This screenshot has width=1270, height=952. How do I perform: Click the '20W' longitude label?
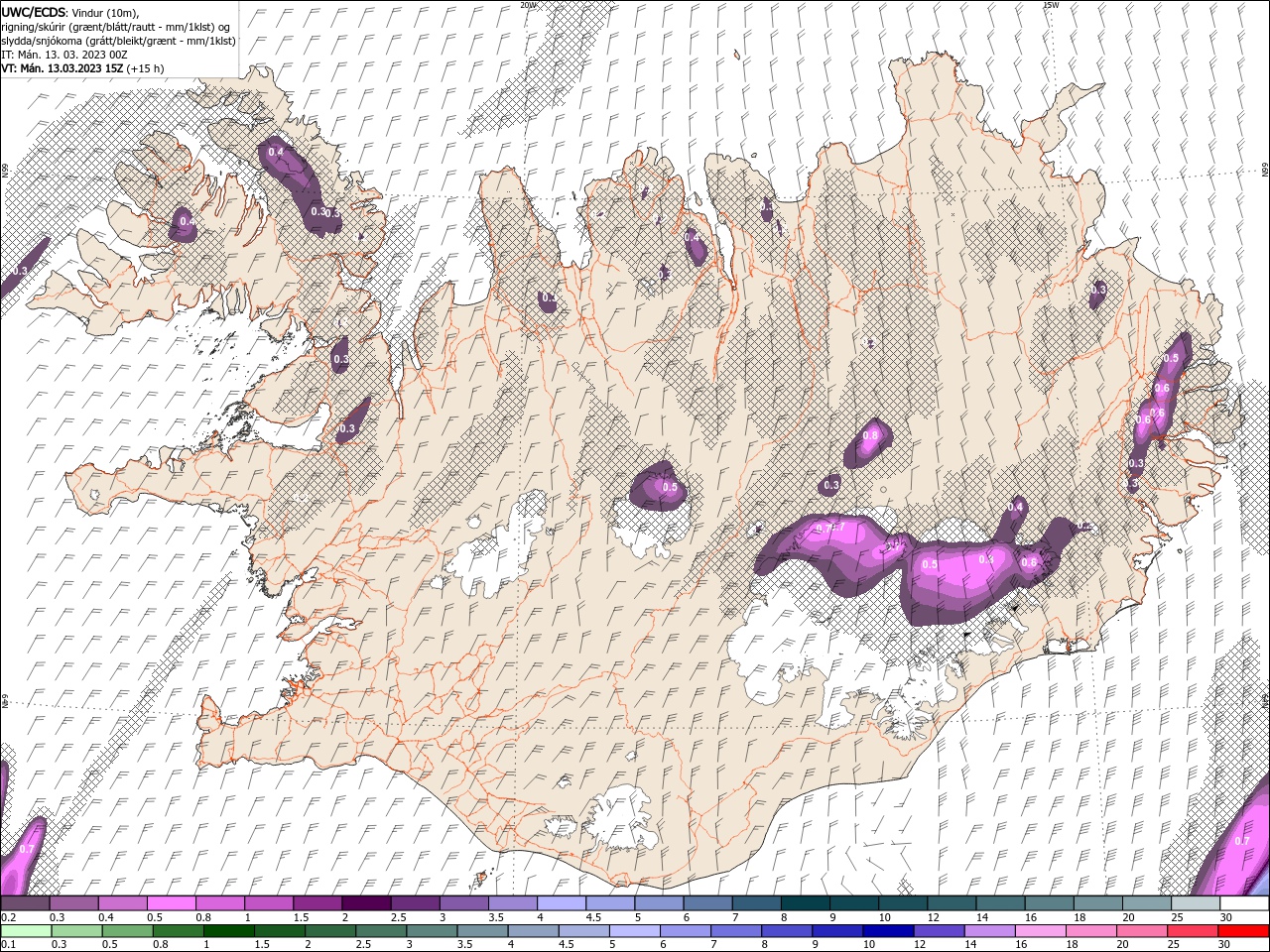tap(528, 5)
